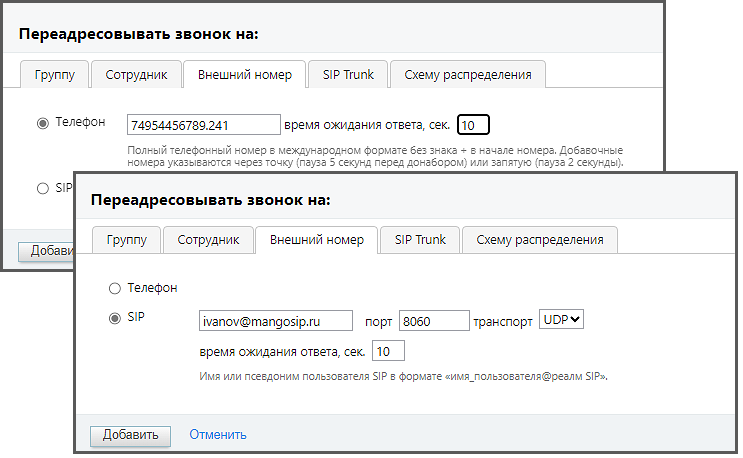Select the Телефон radio button in back window
This screenshot has height=458, width=743.
tap(43, 123)
